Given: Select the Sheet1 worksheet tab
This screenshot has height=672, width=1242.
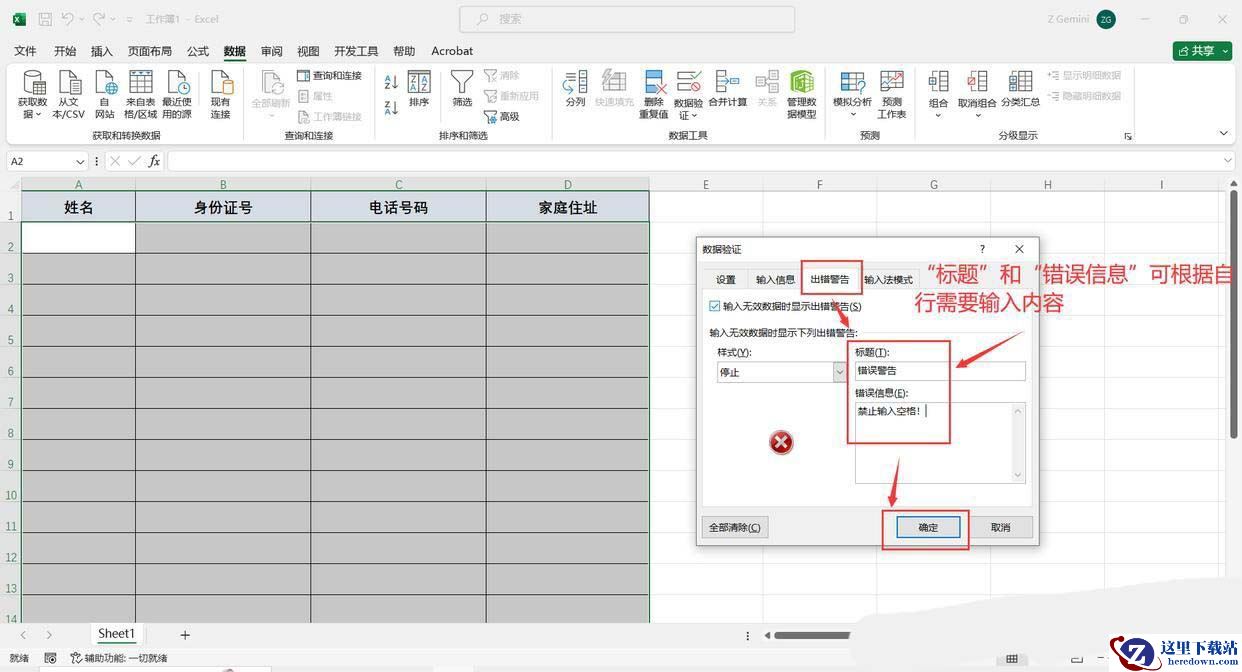Looking at the screenshot, I should 116,634.
